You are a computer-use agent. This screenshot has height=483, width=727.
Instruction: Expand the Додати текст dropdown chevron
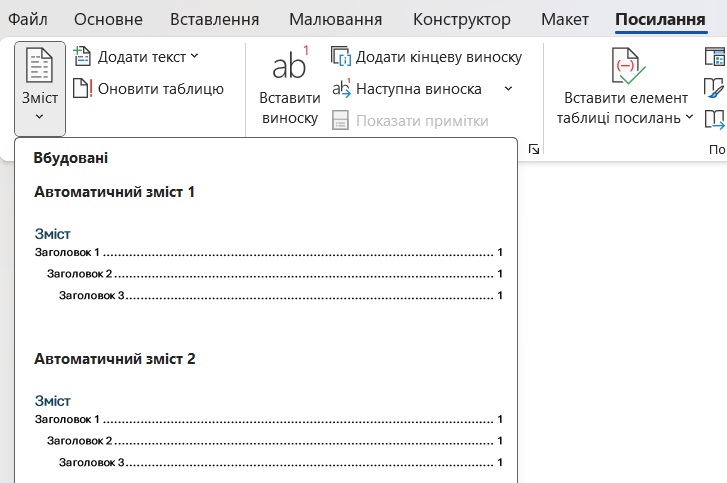point(194,57)
